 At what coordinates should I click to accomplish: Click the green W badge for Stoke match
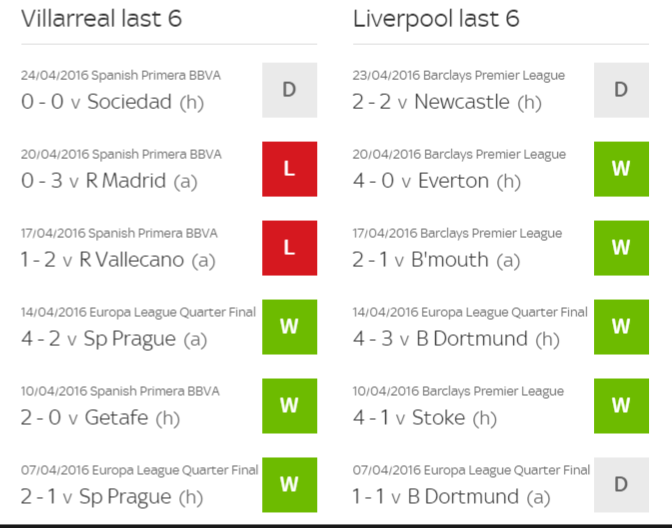pyautogui.click(x=621, y=406)
